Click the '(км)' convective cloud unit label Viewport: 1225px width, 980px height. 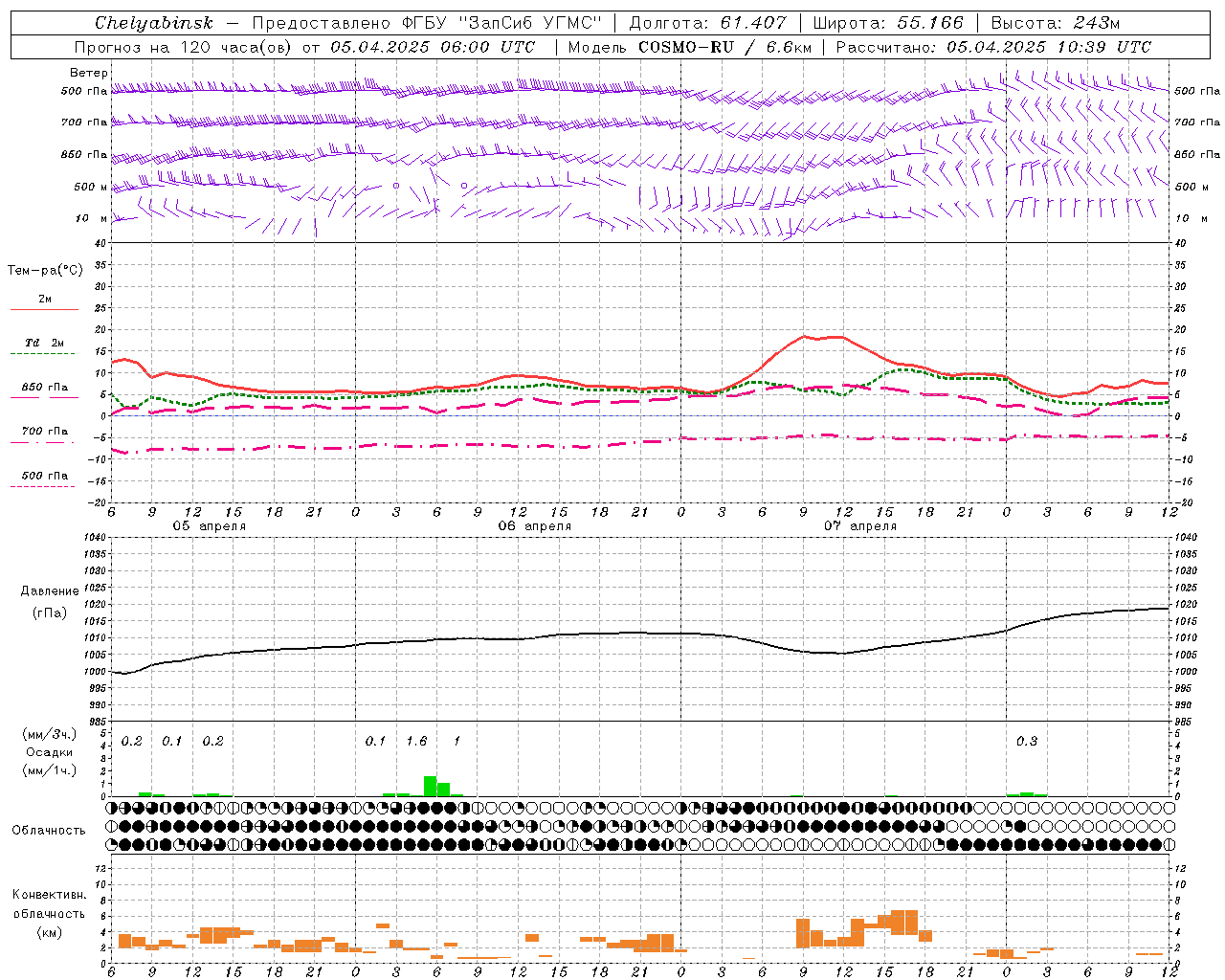[x=50, y=932]
